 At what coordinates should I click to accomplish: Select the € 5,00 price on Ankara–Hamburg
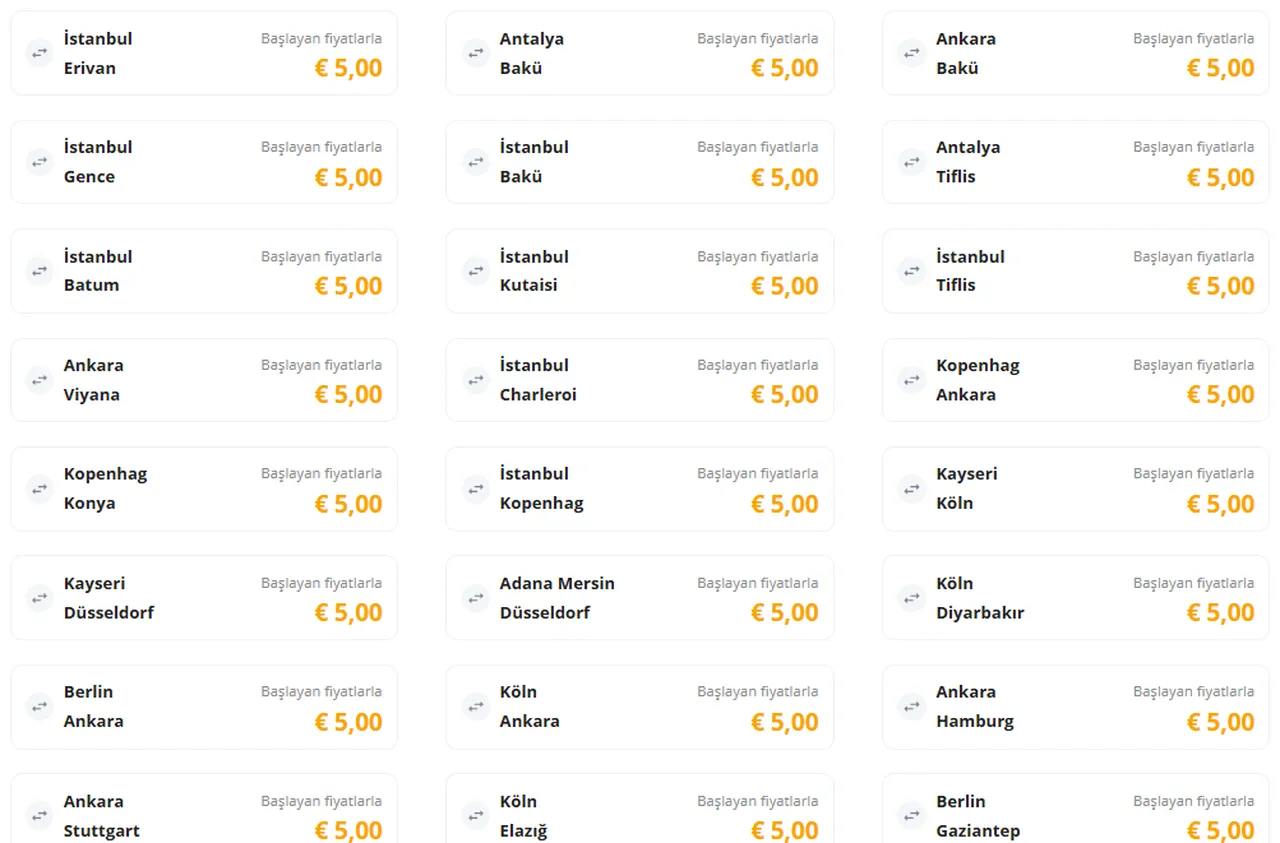point(1220,723)
